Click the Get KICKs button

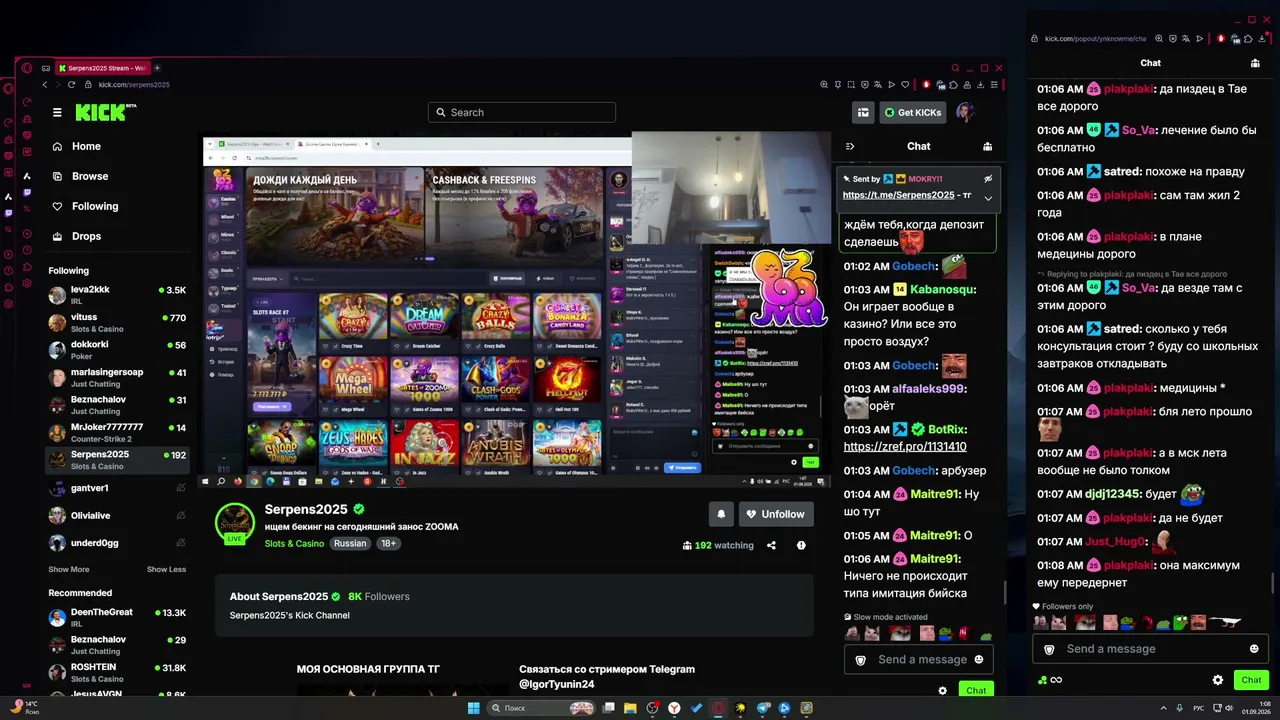913,112
